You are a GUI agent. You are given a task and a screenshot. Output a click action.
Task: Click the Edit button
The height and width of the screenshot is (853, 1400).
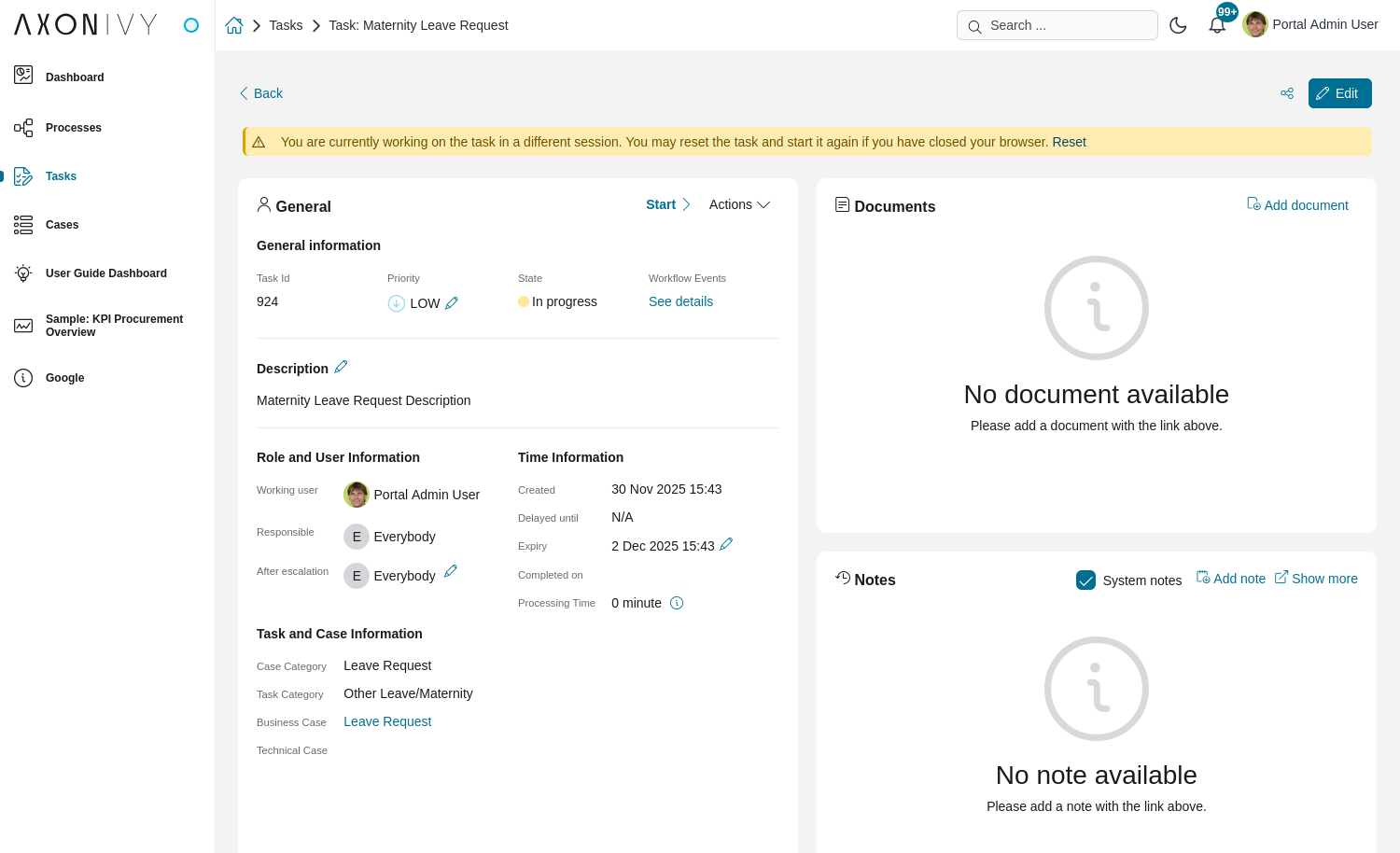1339,93
